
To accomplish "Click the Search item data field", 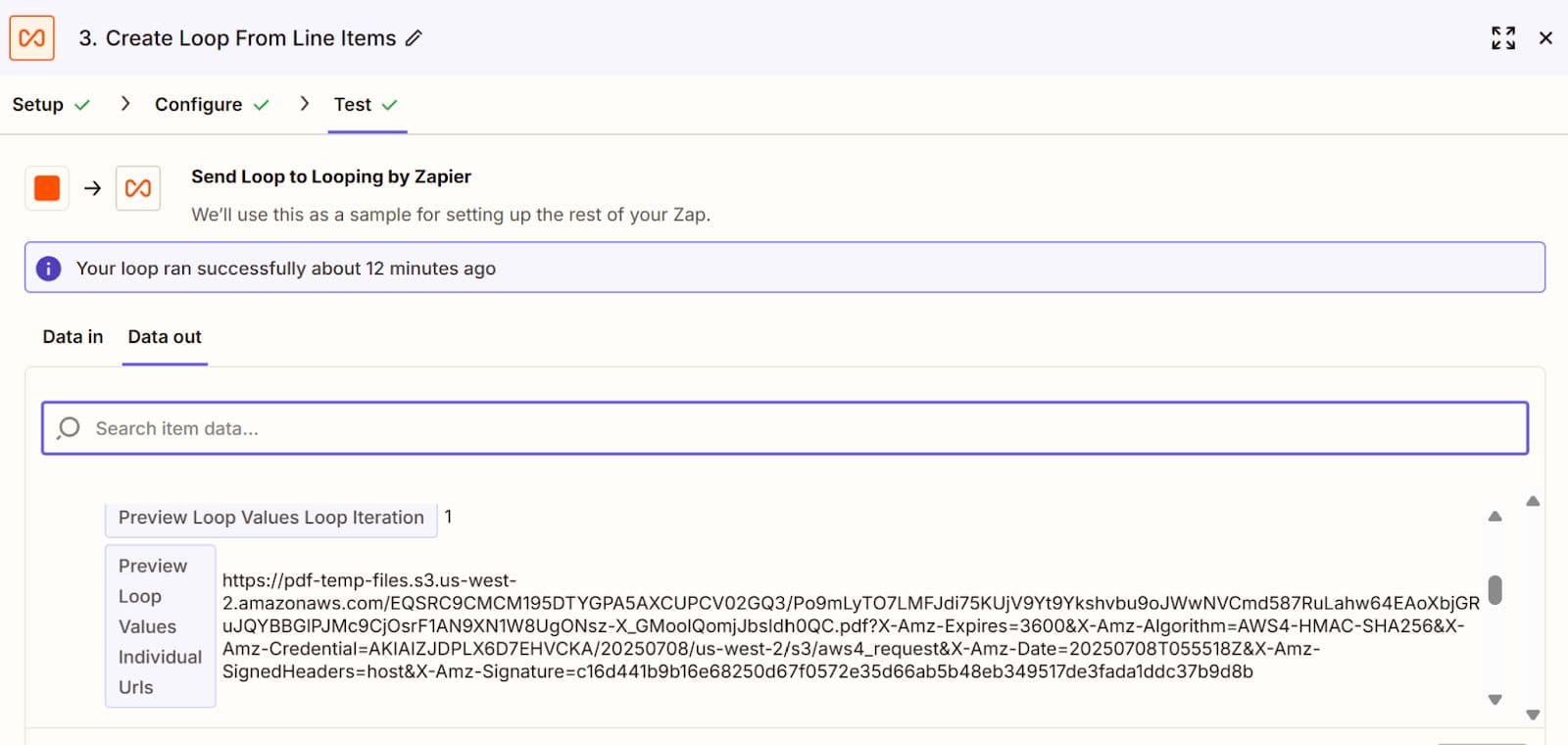I will point(784,428).
